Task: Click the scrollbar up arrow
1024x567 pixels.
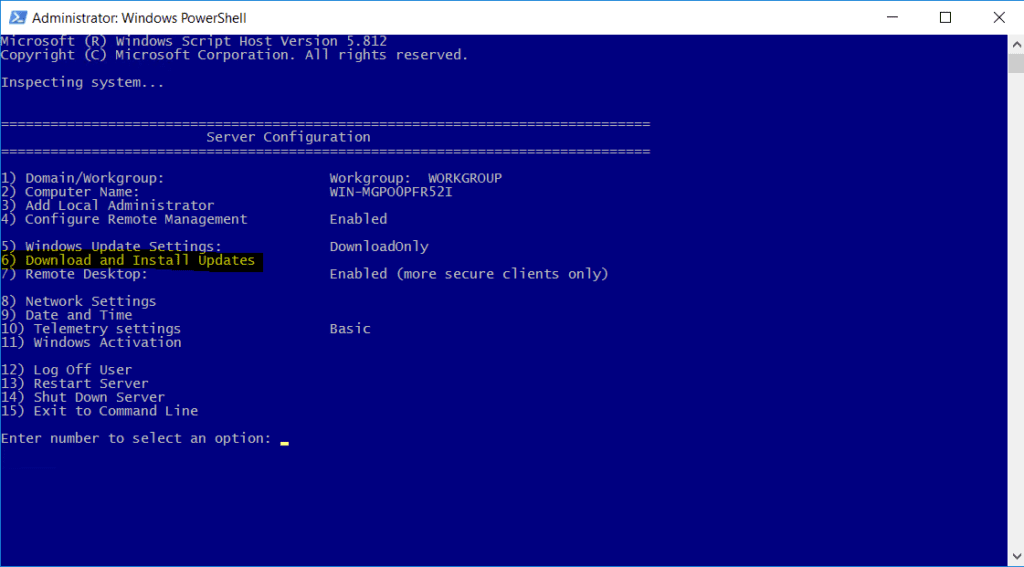Action: (x=1015, y=43)
